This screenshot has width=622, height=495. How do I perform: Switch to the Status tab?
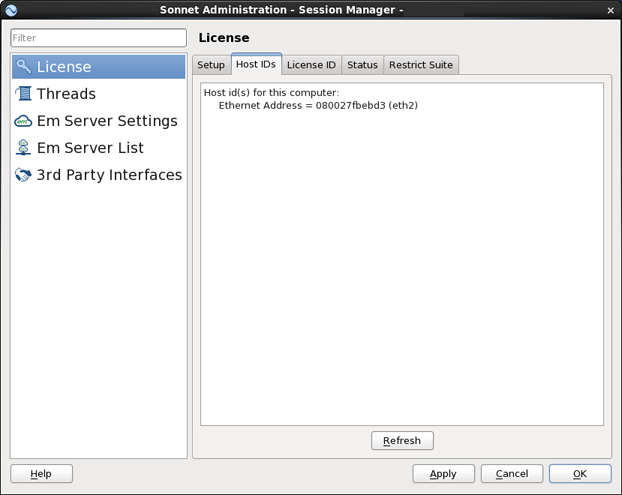click(x=362, y=65)
